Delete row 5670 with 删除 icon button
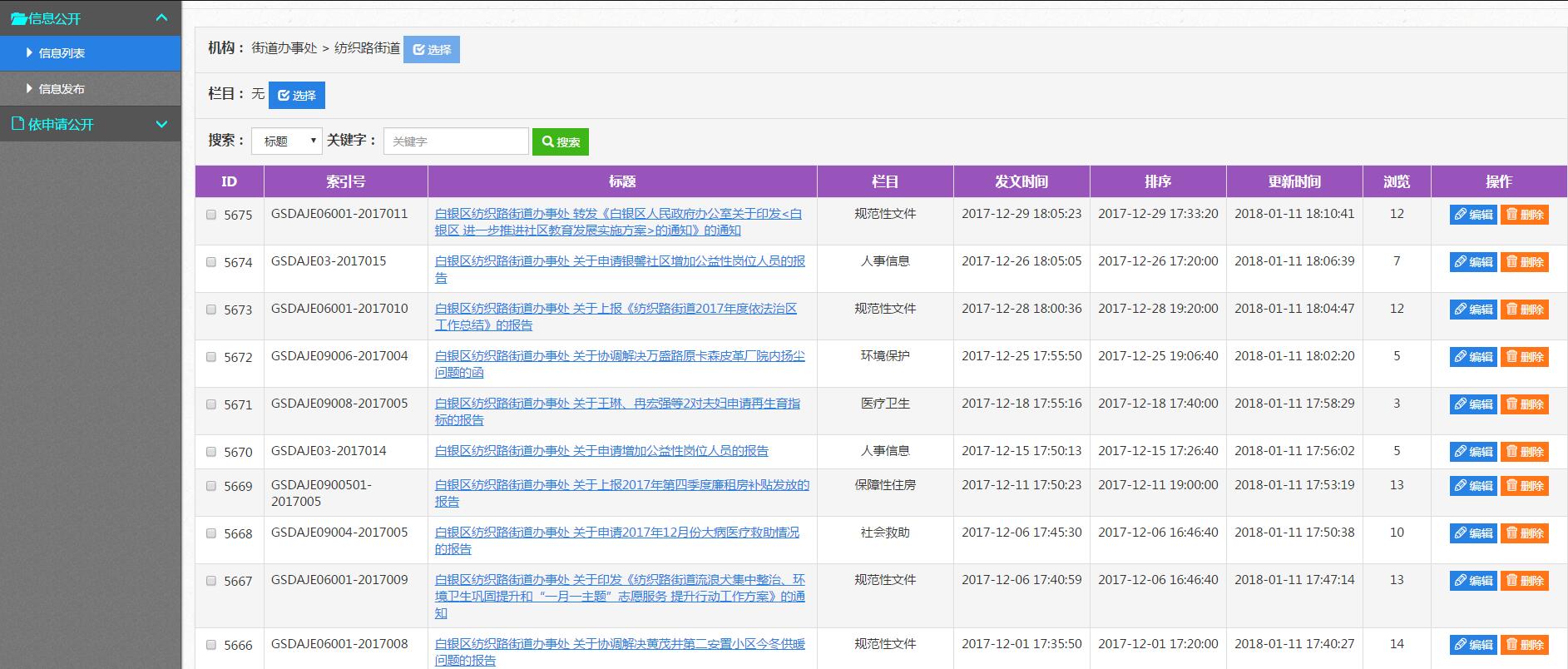The width and height of the screenshot is (1568, 669). coord(1525,452)
